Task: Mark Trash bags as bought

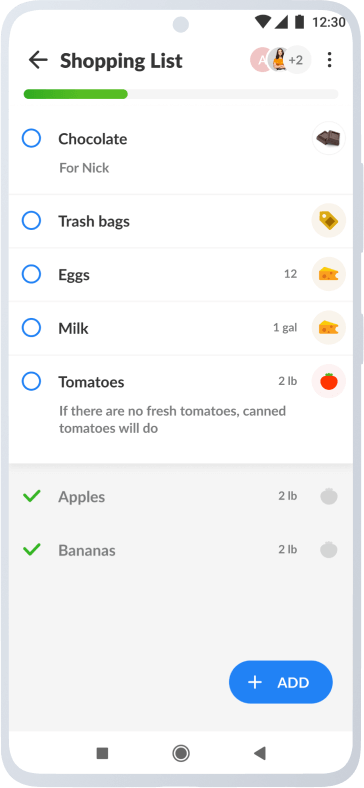Action: 31,221
